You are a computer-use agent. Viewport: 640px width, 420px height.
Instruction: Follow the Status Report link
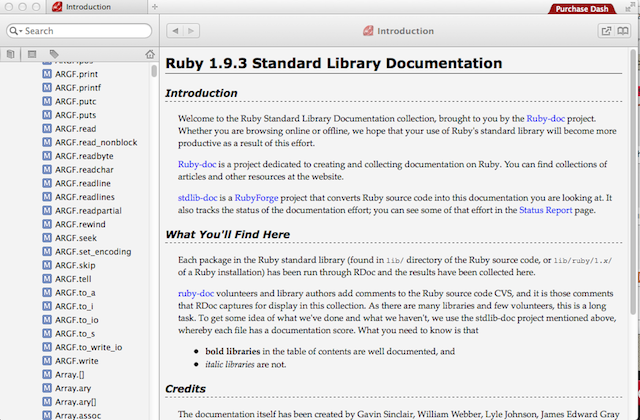(546, 211)
